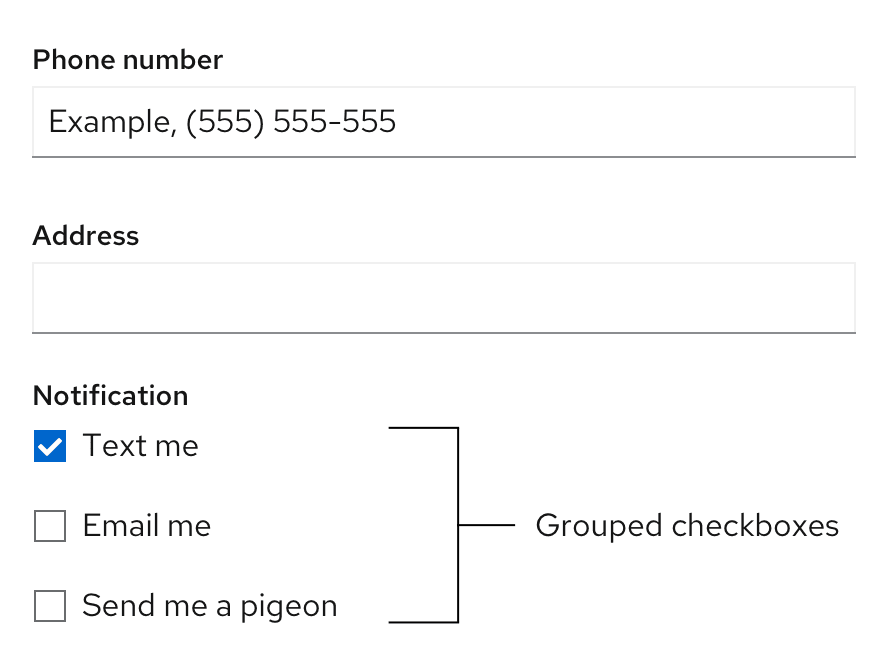Click the Notification group heading
Viewport: 886px width, 670px height.
(111, 396)
